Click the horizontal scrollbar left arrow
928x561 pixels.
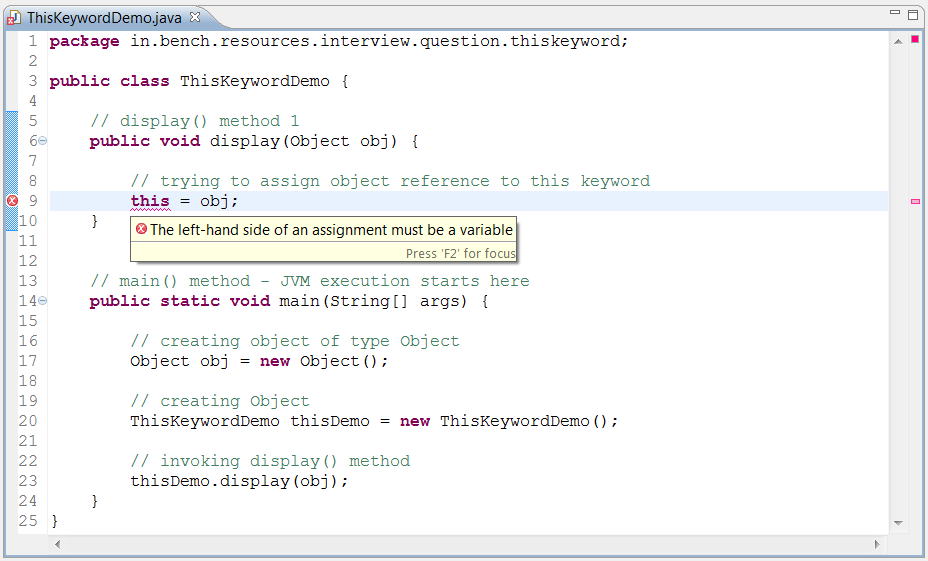pyautogui.click(x=57, y=544)
